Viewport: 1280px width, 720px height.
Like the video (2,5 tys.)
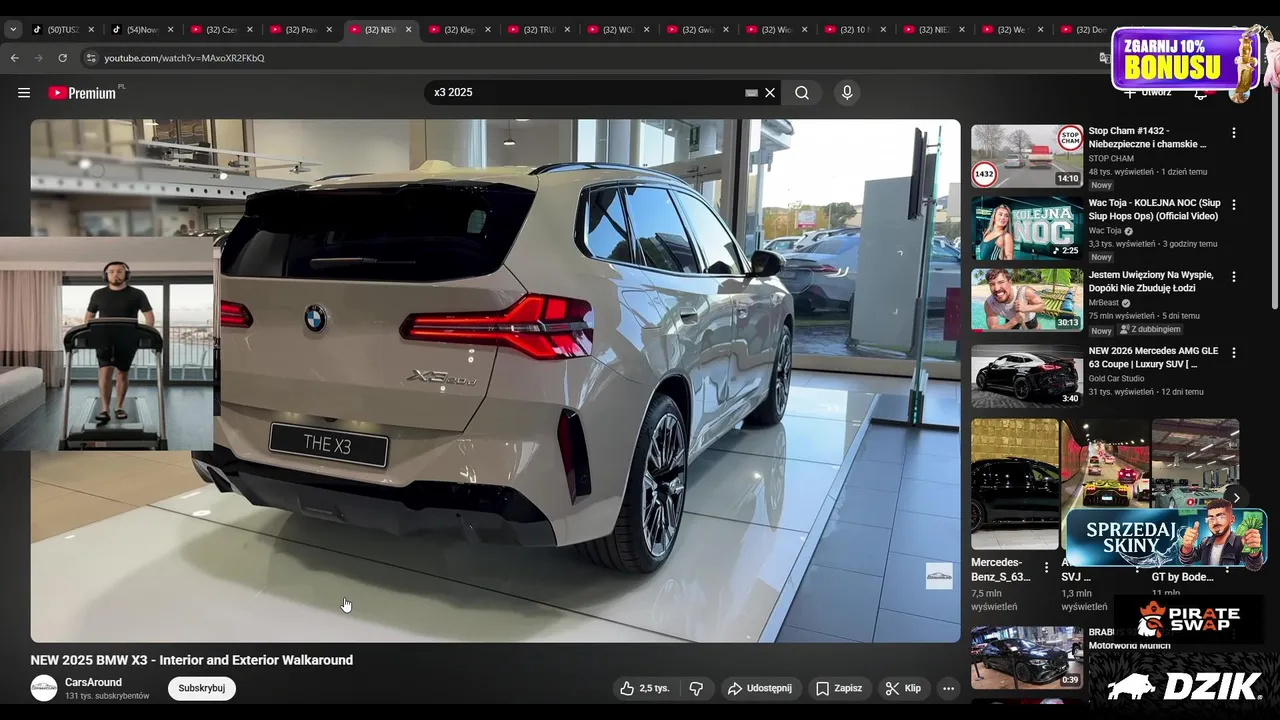[x=644, y=688]
